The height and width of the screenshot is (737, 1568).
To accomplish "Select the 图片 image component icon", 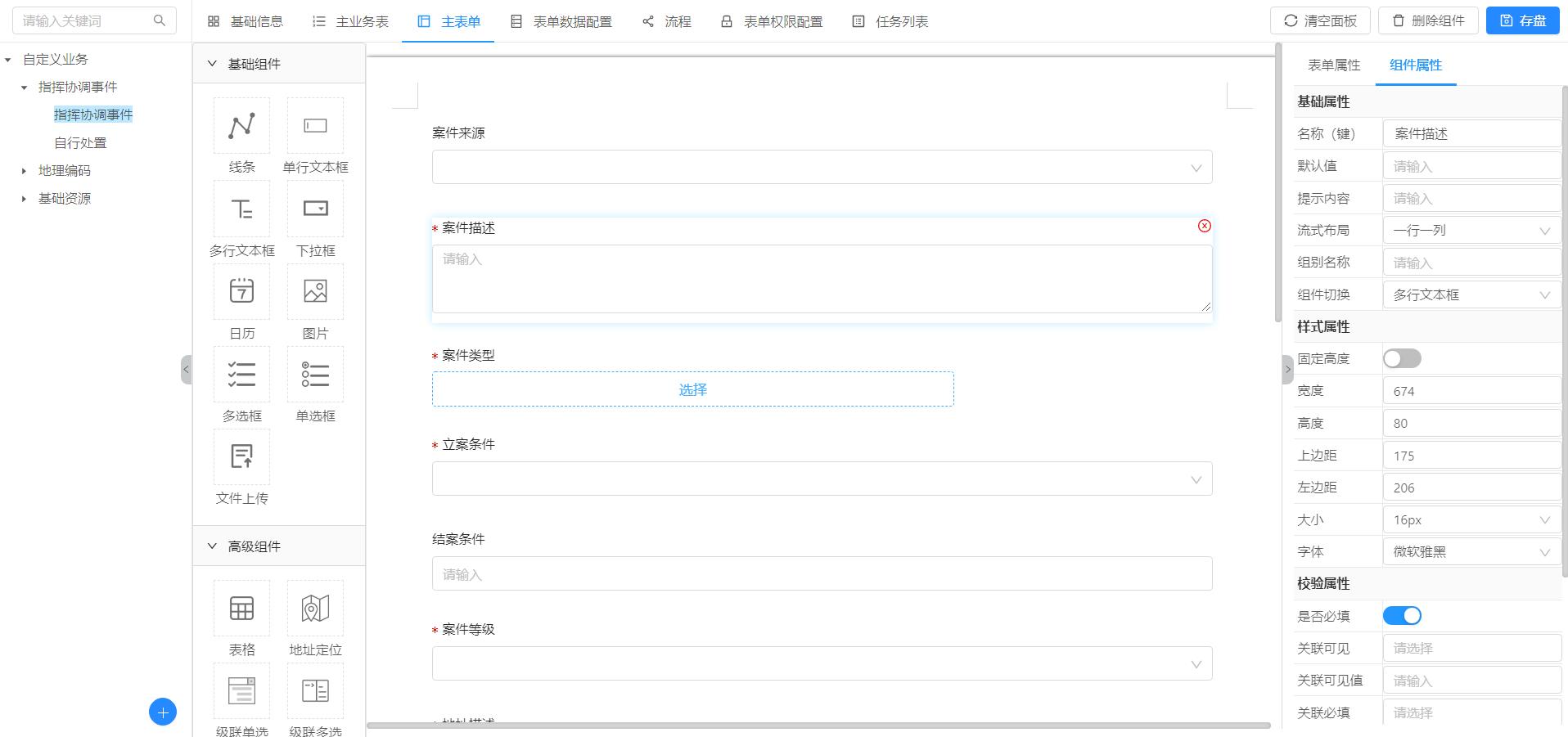I will coord(315,291).
